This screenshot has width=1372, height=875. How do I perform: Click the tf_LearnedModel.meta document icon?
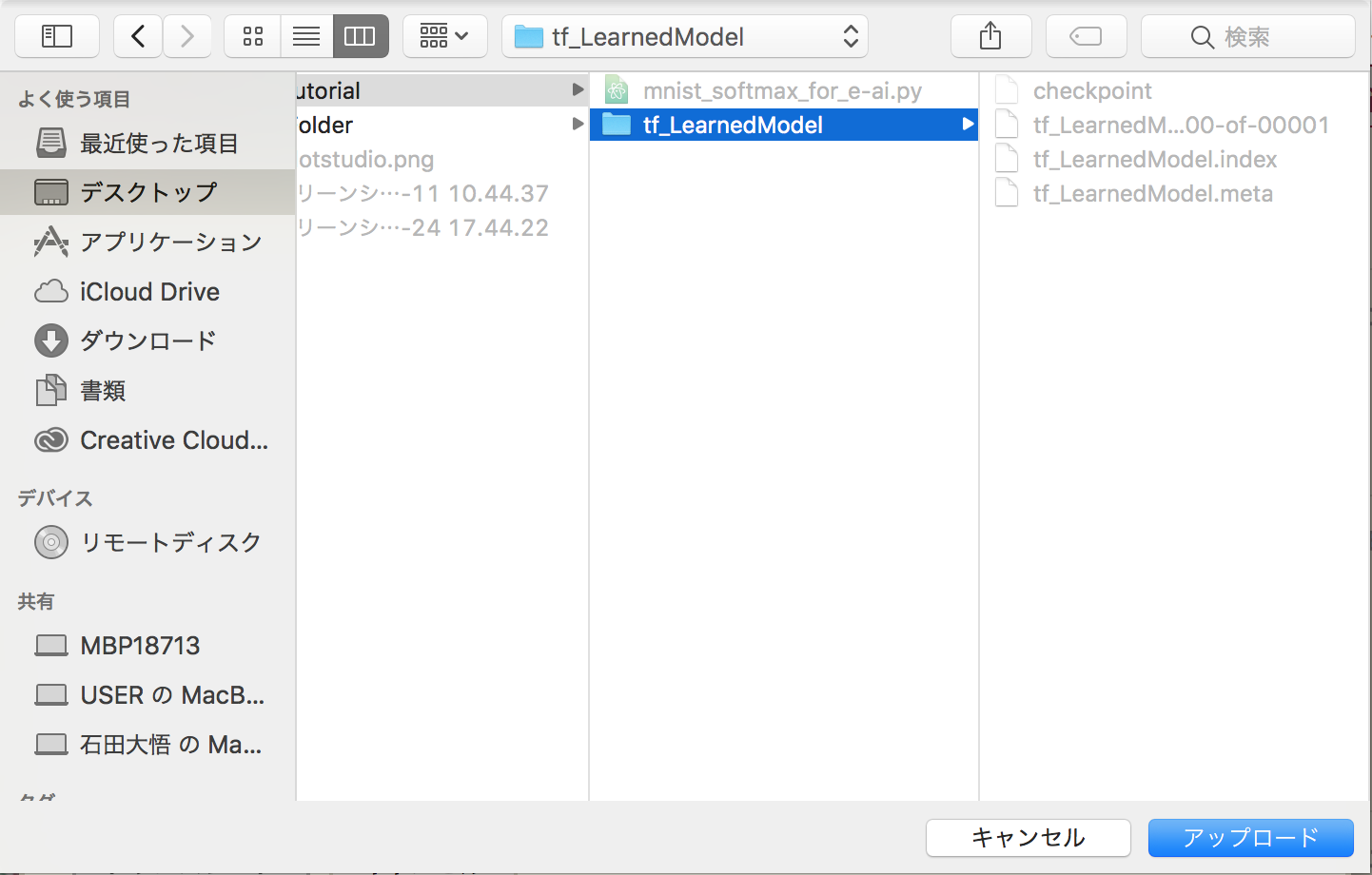(x=1007, y=193)
